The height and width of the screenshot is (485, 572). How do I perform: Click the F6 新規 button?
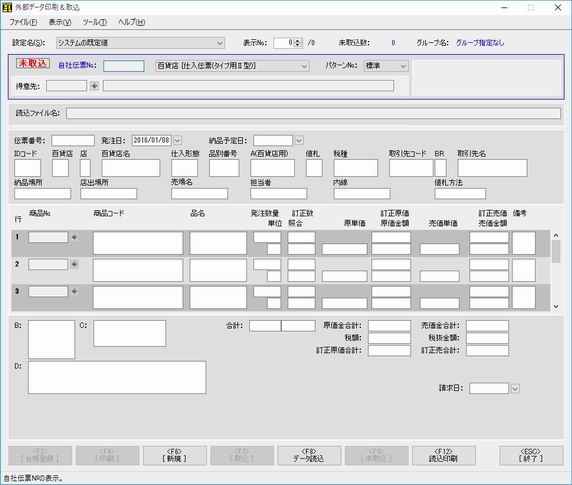point(174,455)
